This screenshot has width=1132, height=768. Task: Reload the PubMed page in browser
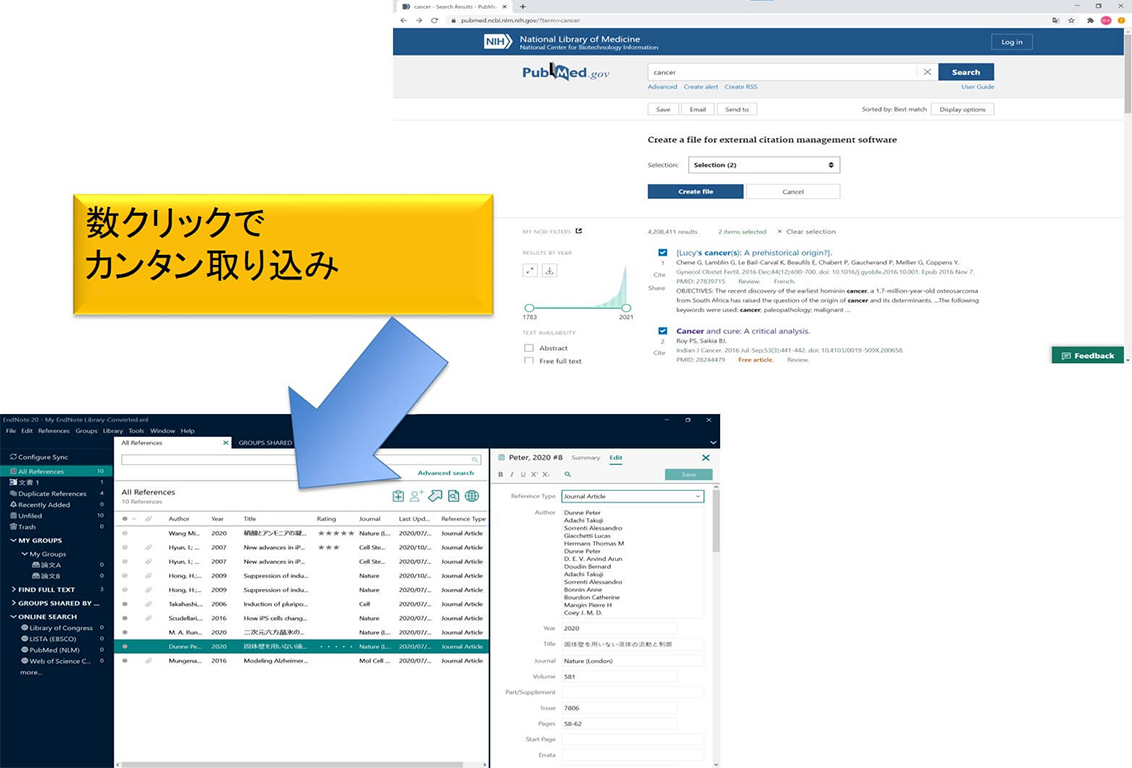[435, 20]
